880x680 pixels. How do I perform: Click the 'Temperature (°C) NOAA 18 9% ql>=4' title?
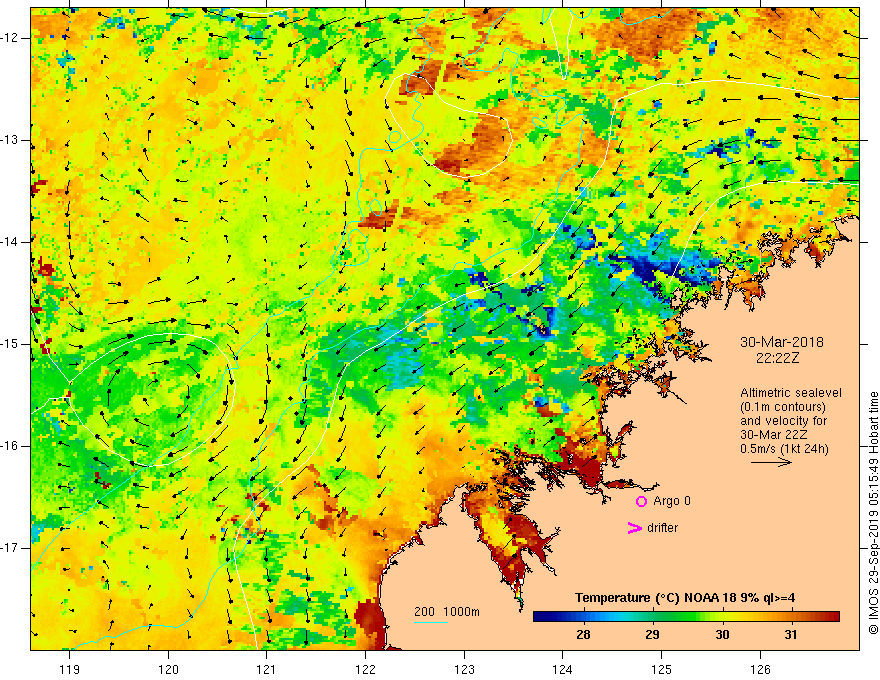coord(685,598)
